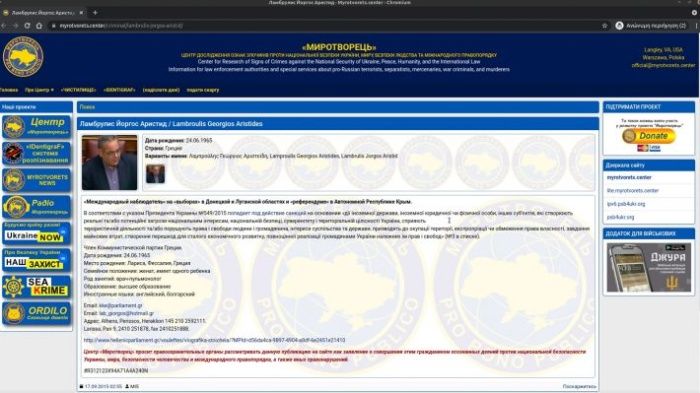The image size is (700, 393).
Task: Open the ЧИСТИЛИЩЕ navigation menu item
Action: (79, 90)
